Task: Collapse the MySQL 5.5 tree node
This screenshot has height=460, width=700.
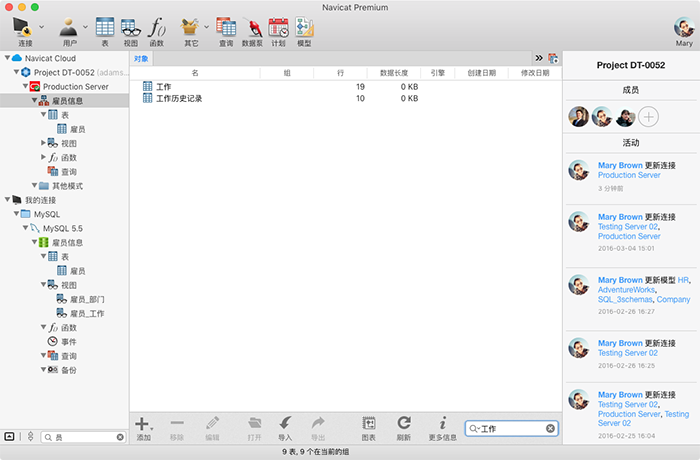Action: (x=25, y=228)
